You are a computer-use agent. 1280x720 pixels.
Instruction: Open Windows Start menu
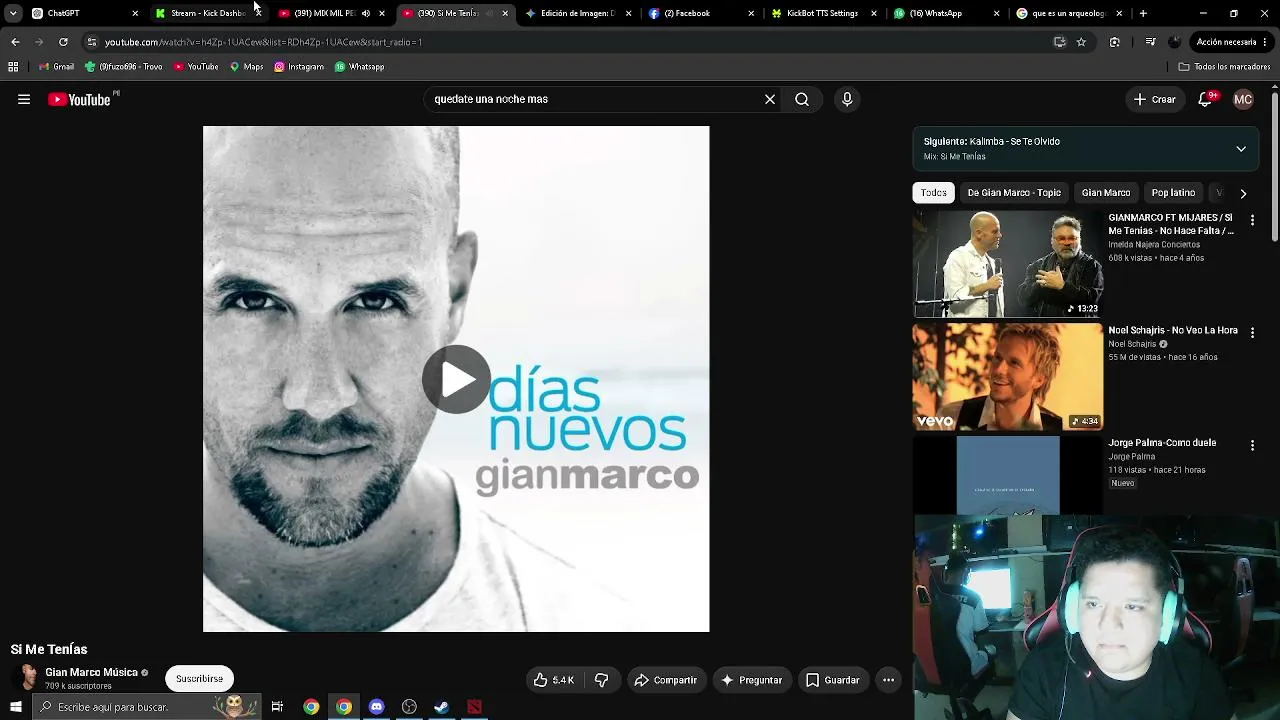[x=15, y=707]
